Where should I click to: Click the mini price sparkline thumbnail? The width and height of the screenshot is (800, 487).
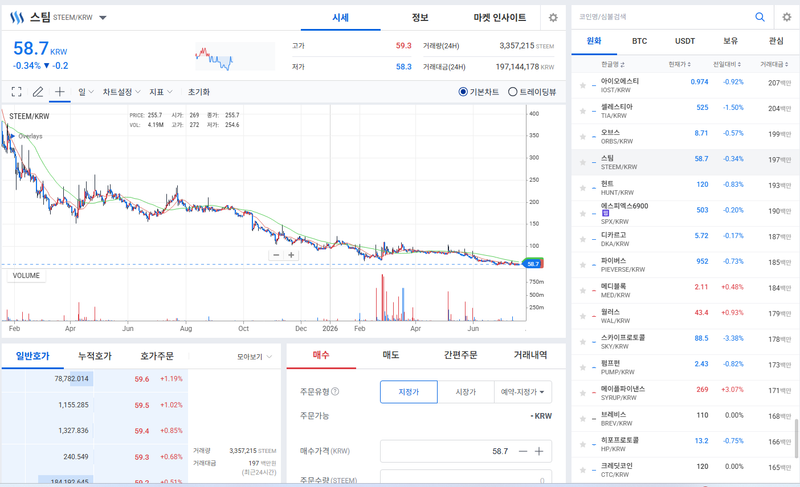tap(234, 57)
